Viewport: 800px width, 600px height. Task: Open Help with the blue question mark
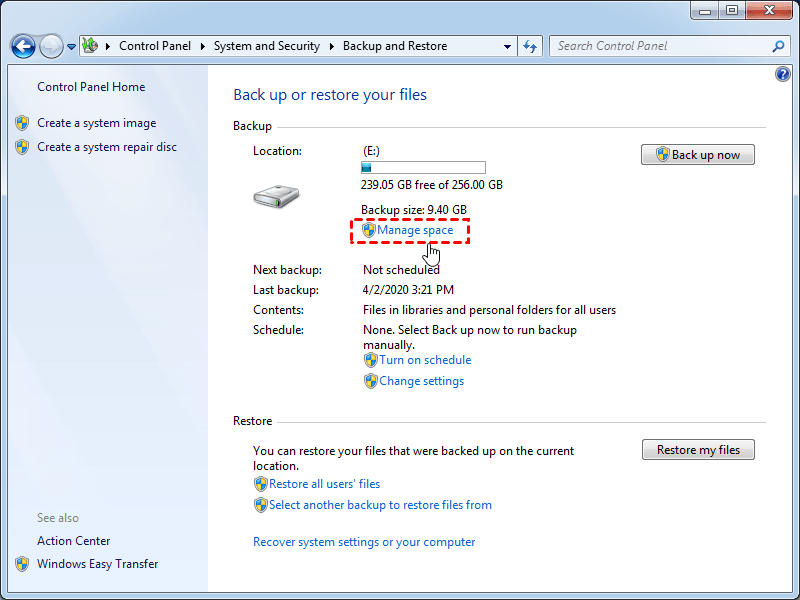click(783, 74)
